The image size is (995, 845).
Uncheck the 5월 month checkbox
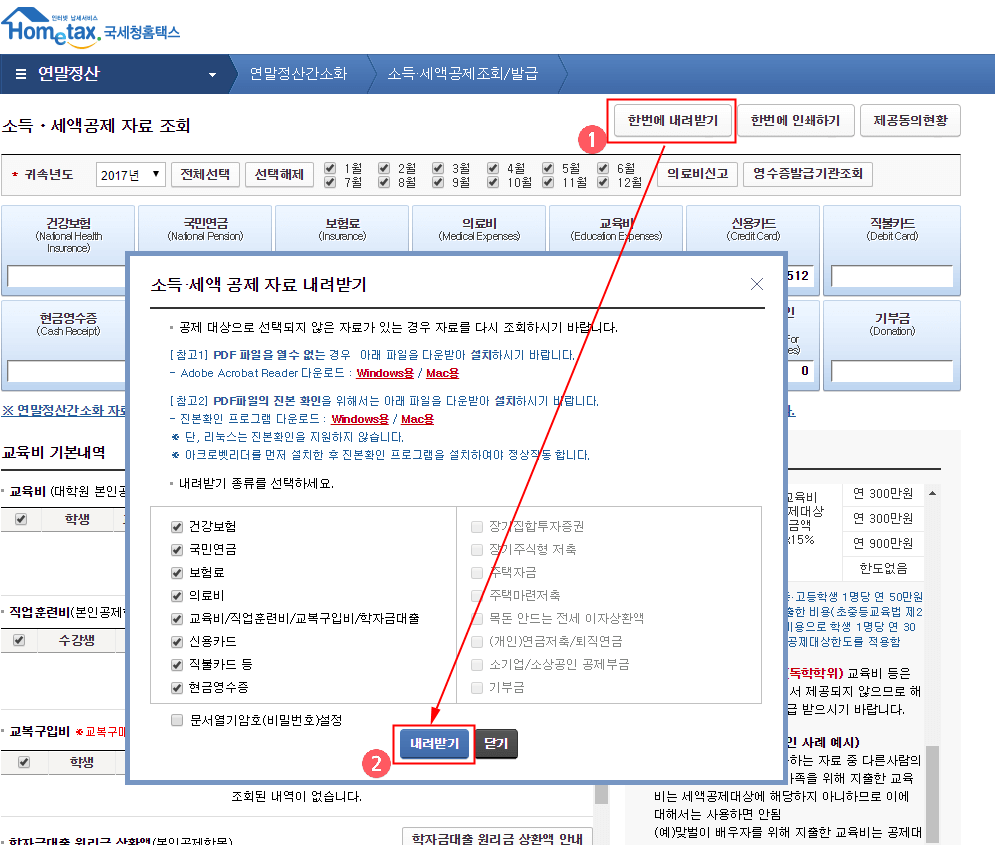[547, 167]
